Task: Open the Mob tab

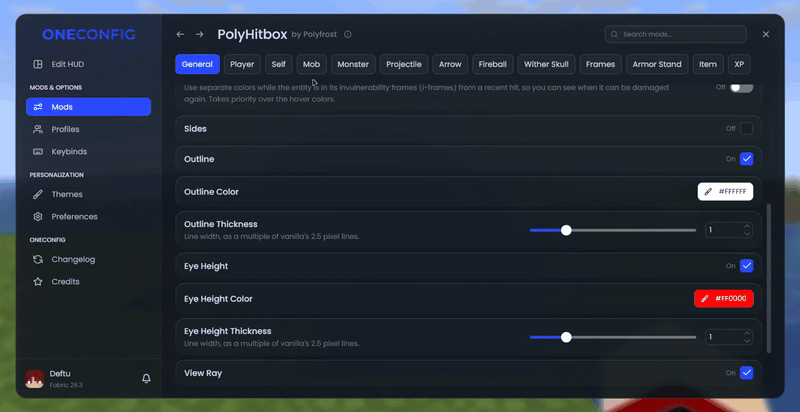Action: coord(312,64)
